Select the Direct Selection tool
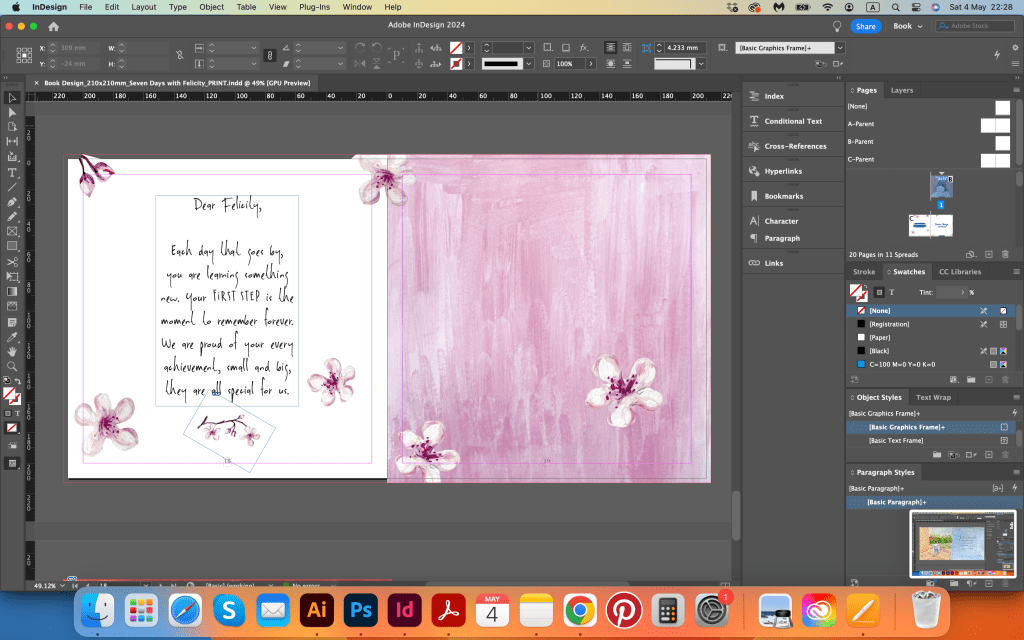This screenshot has height=640, width=1024. pyautogui.click(x=12, y=112)
